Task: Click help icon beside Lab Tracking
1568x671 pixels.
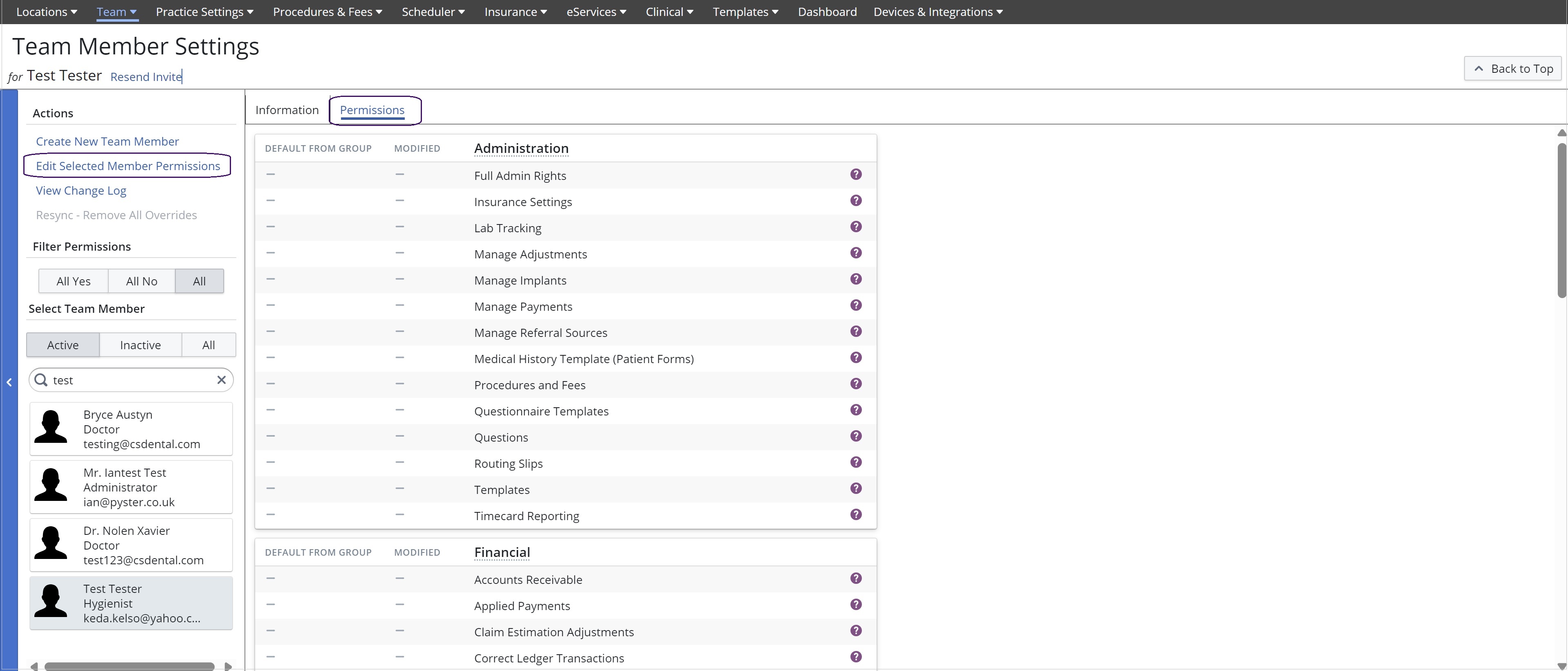Action: click(x=856, y=227)
